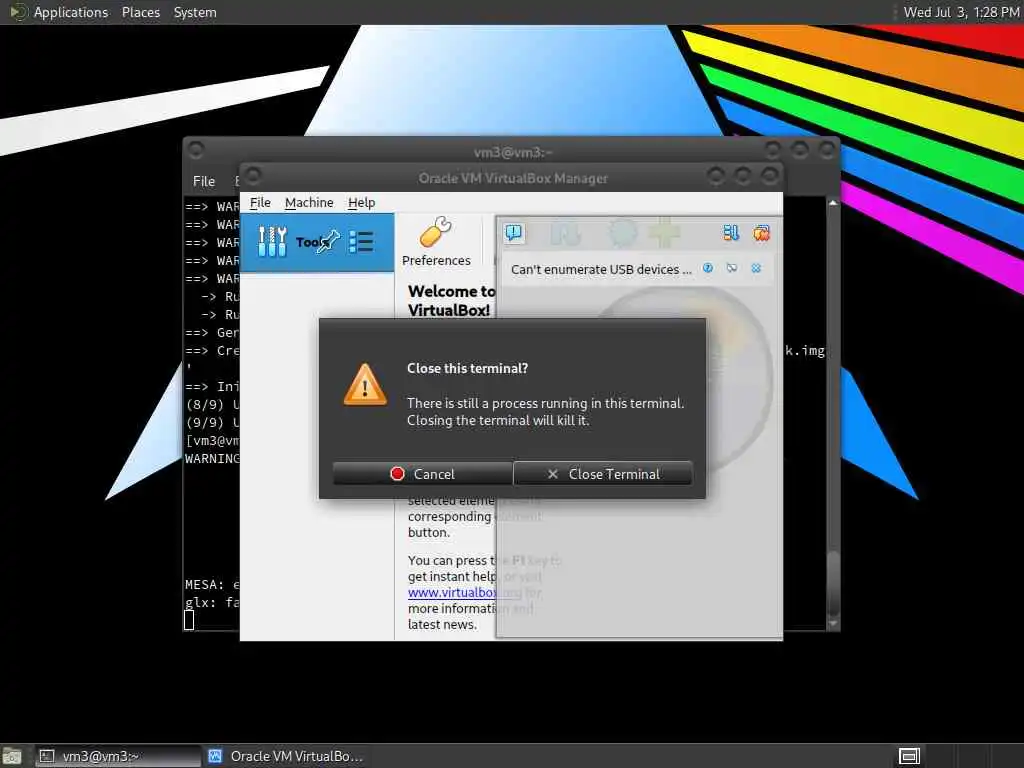This screenshot has width=1024, height=768.
Task: Confirm with the Close Terminal button
Action: tap(603, 473)
